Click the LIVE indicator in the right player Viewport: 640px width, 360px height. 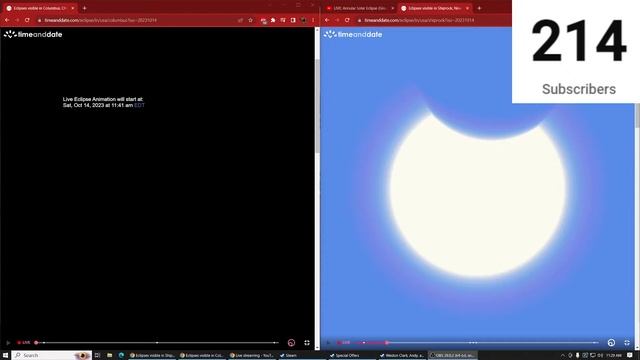(344, 342)
